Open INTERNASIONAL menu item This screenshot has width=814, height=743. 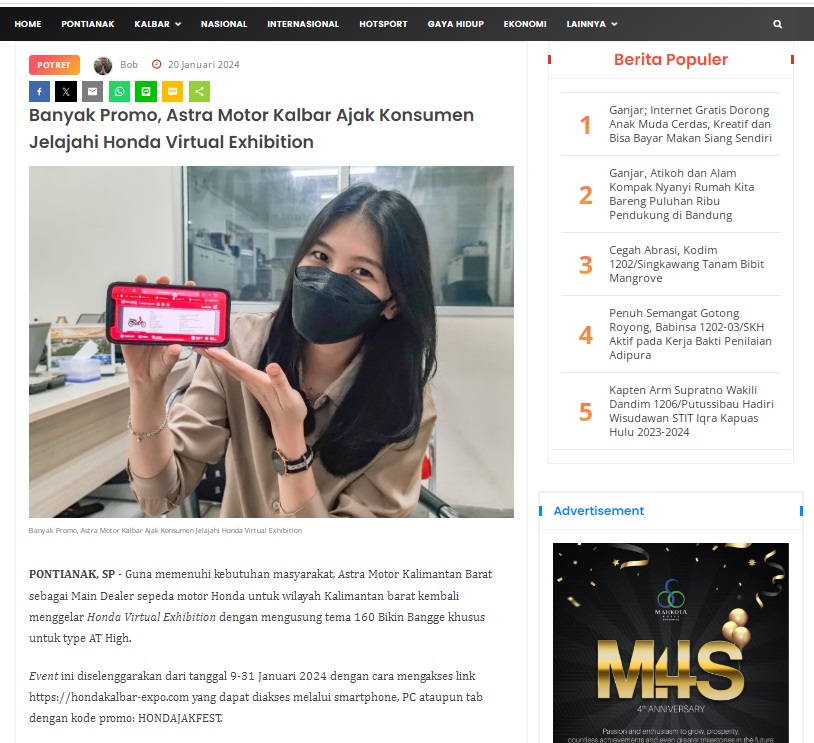303,24
